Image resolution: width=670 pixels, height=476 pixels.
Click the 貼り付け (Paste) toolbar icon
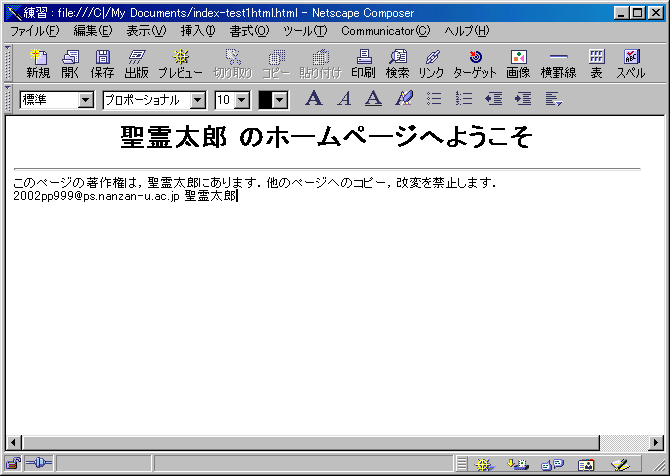(320, 63)
